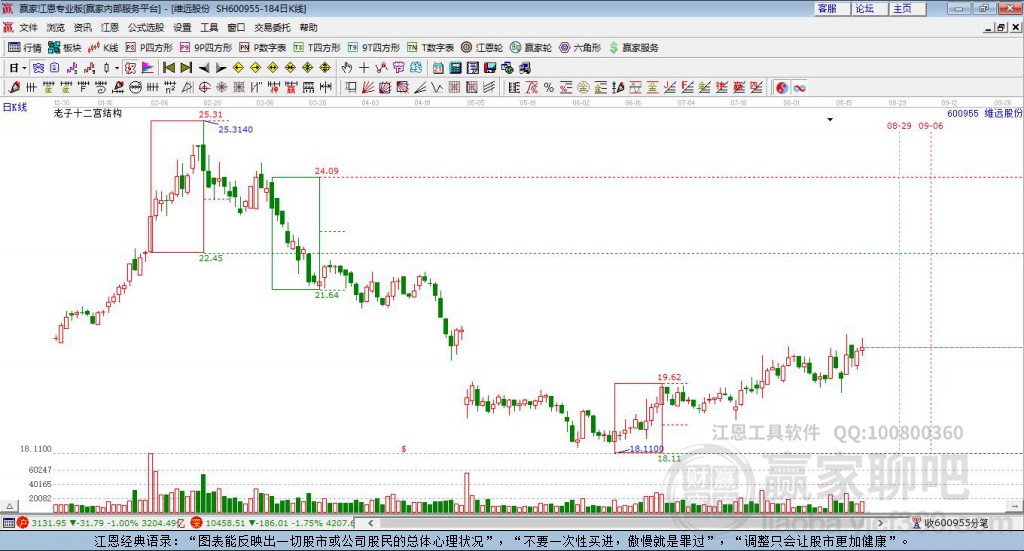The width and height of the screenshot is (1024, 551).
Task: Open the 江恩 menu
Action: click(x=110, y=27)
